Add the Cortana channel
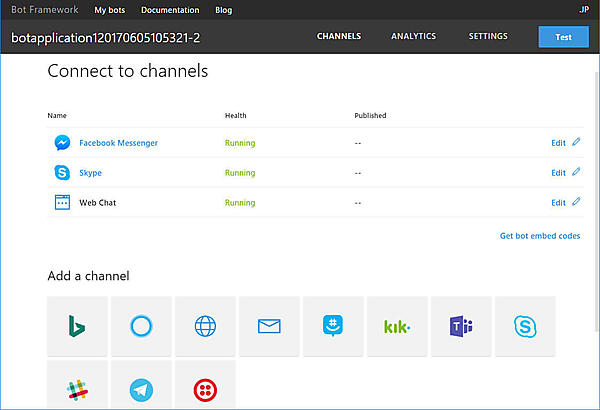The width and height of the screenshot is (600, 410). pyautogui.click(x=141, y=326)
